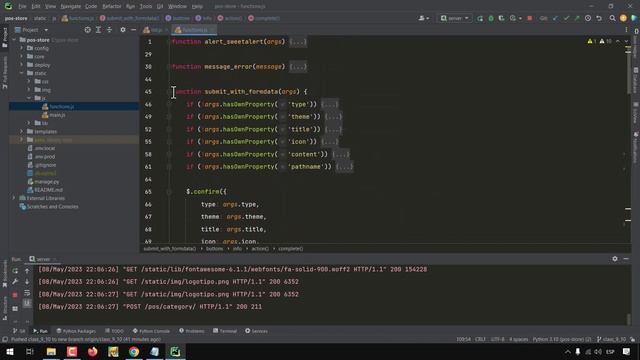Click the Windows Start button

pos(10,351)
